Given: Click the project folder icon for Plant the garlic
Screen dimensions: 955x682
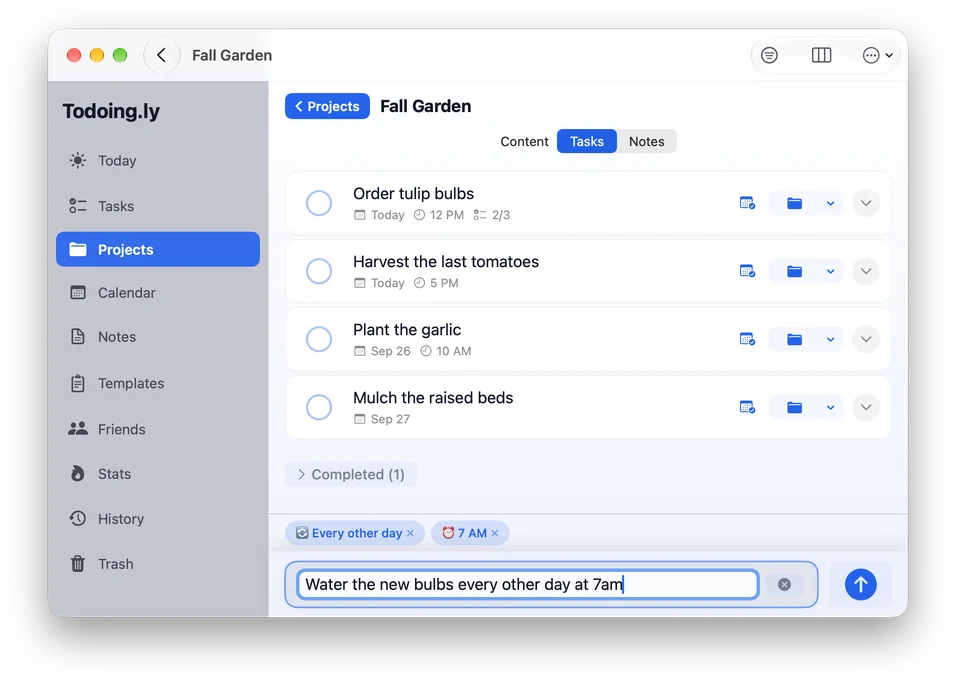Looking at the screenshot, I should point(794,340).
